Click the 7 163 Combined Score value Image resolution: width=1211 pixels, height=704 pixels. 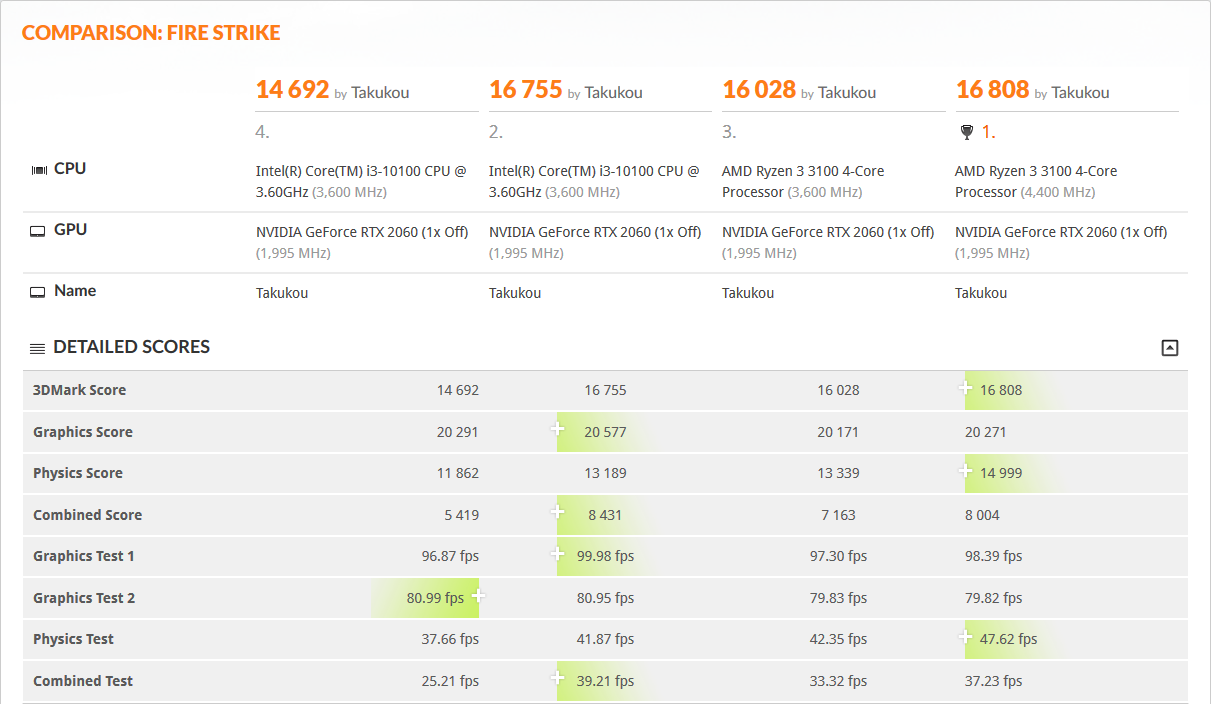(x=839, y=515)
